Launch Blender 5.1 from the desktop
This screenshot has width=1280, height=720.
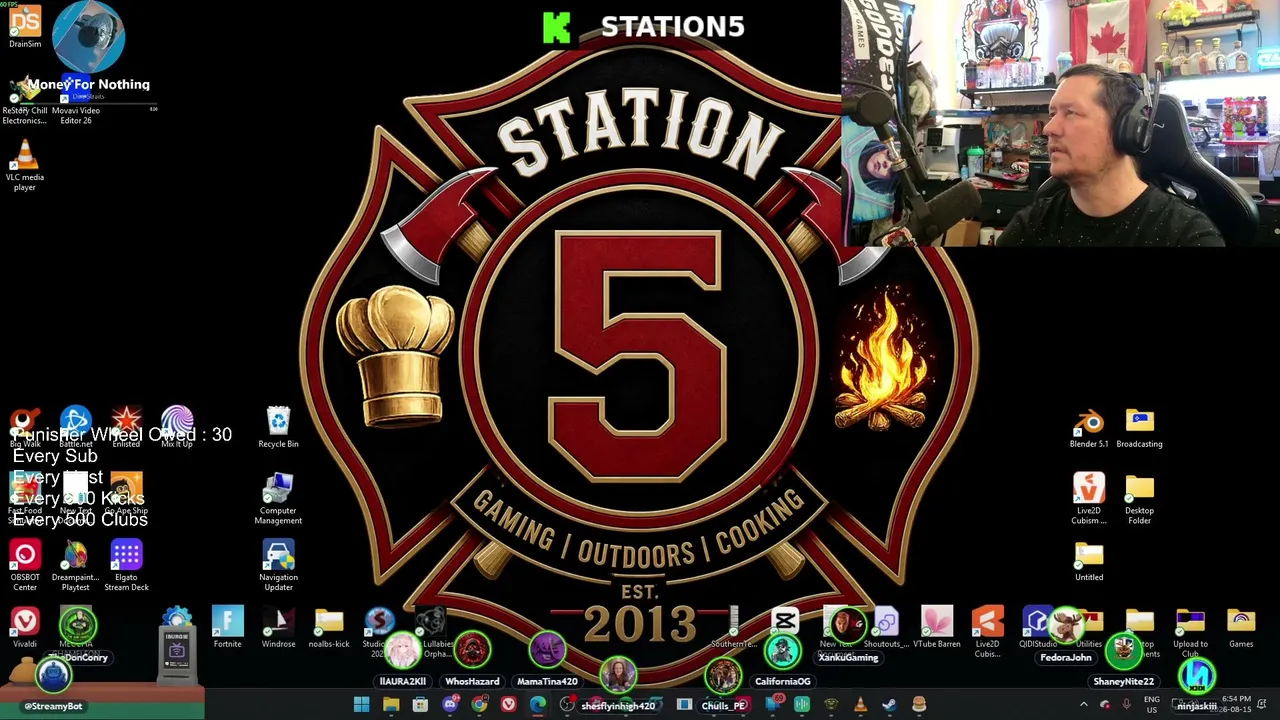click(x=1089, y=427)
